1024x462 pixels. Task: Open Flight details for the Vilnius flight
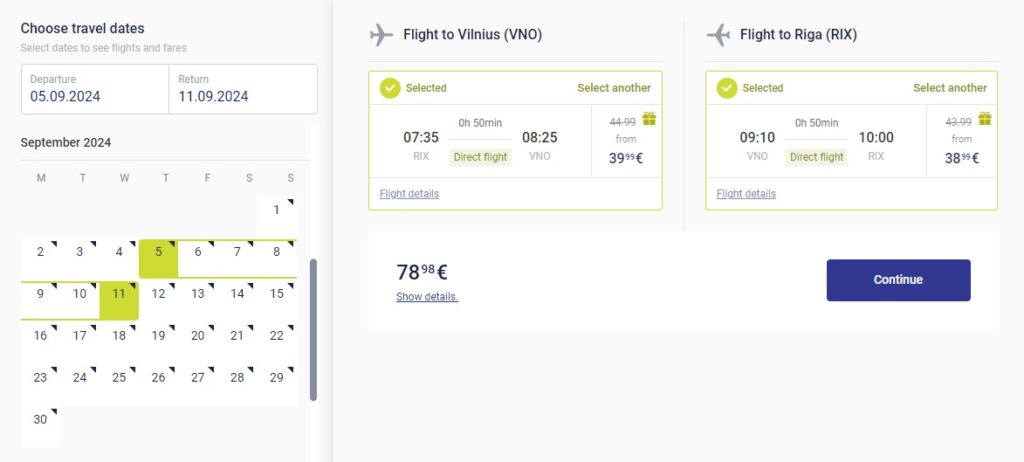click(x=409, y=194)
